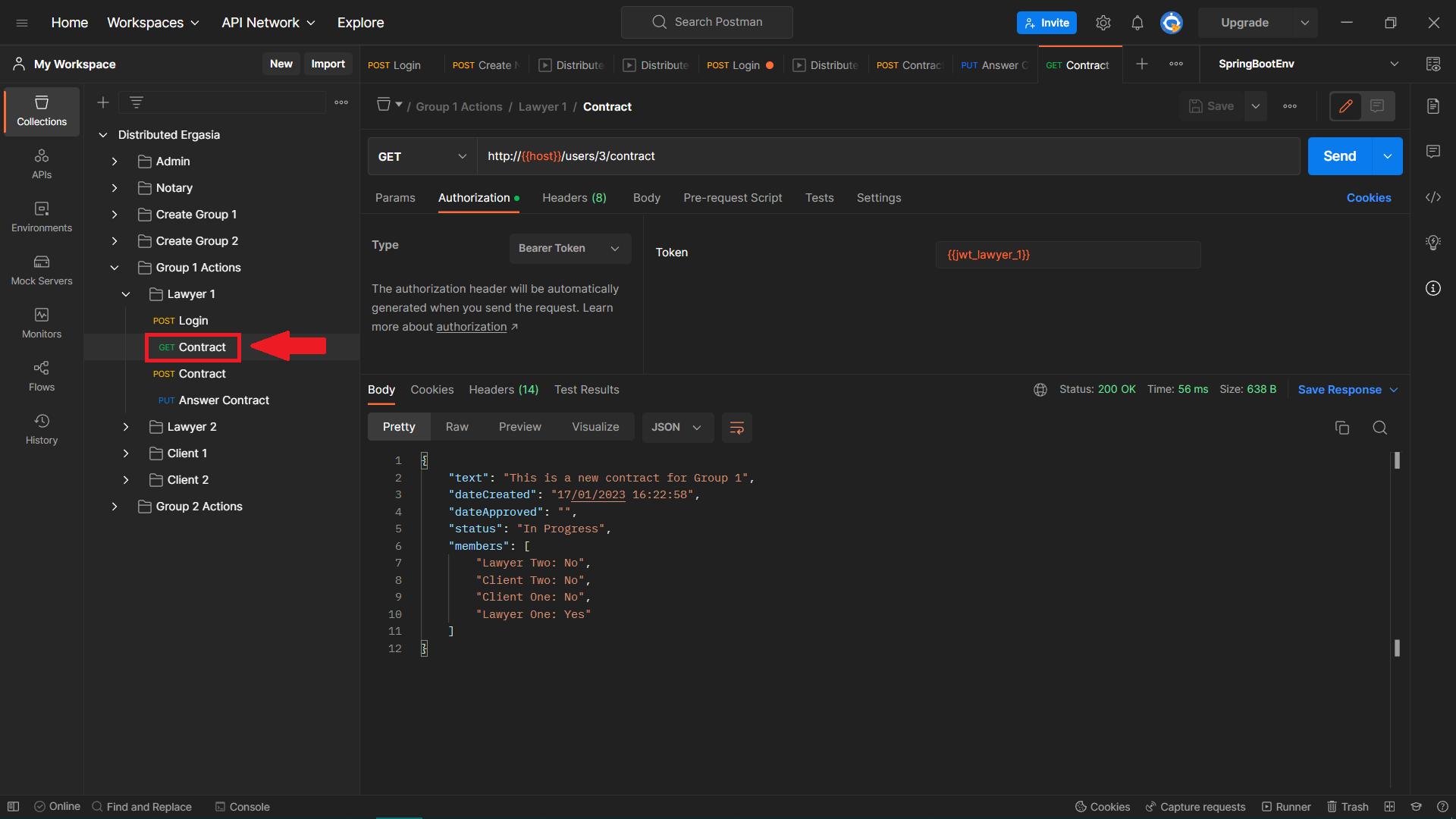
Task: Open the settings gear icon
Action: (1103, 23)
